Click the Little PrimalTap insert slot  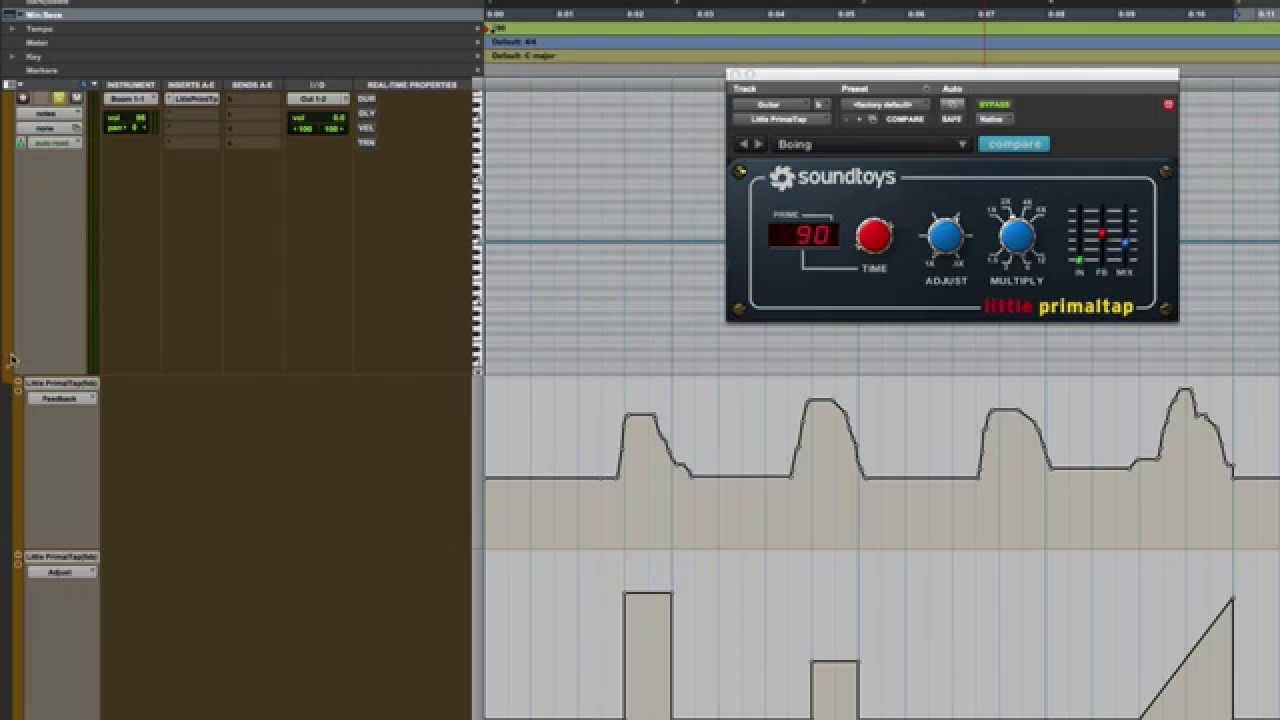[x=192, y=99]
